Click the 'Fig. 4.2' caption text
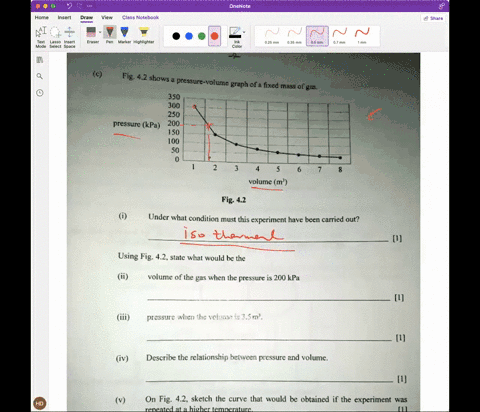The height and width of the screenshot is (412, 480). (x=234, y=200)
